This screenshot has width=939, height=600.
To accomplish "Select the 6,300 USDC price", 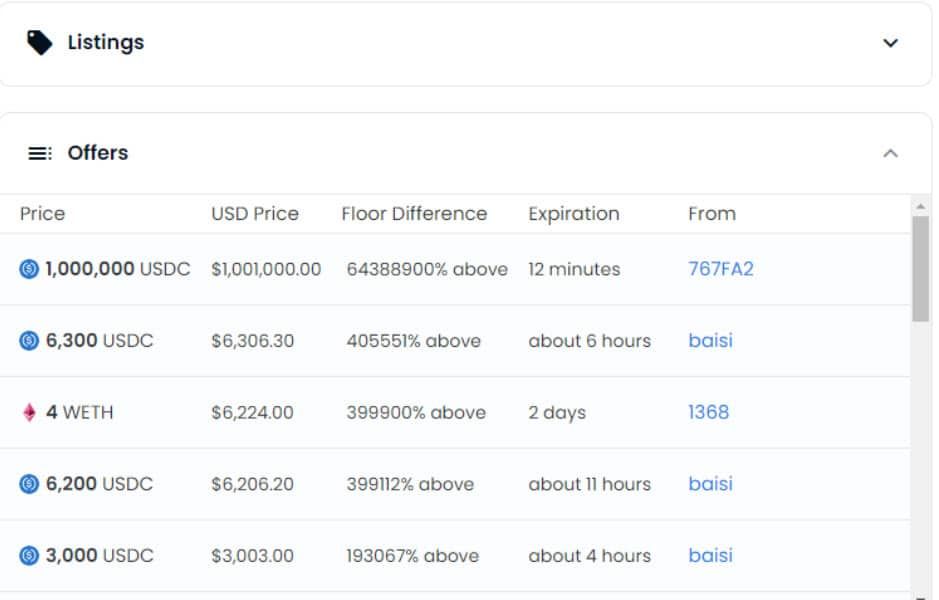I will click(99, 341).
